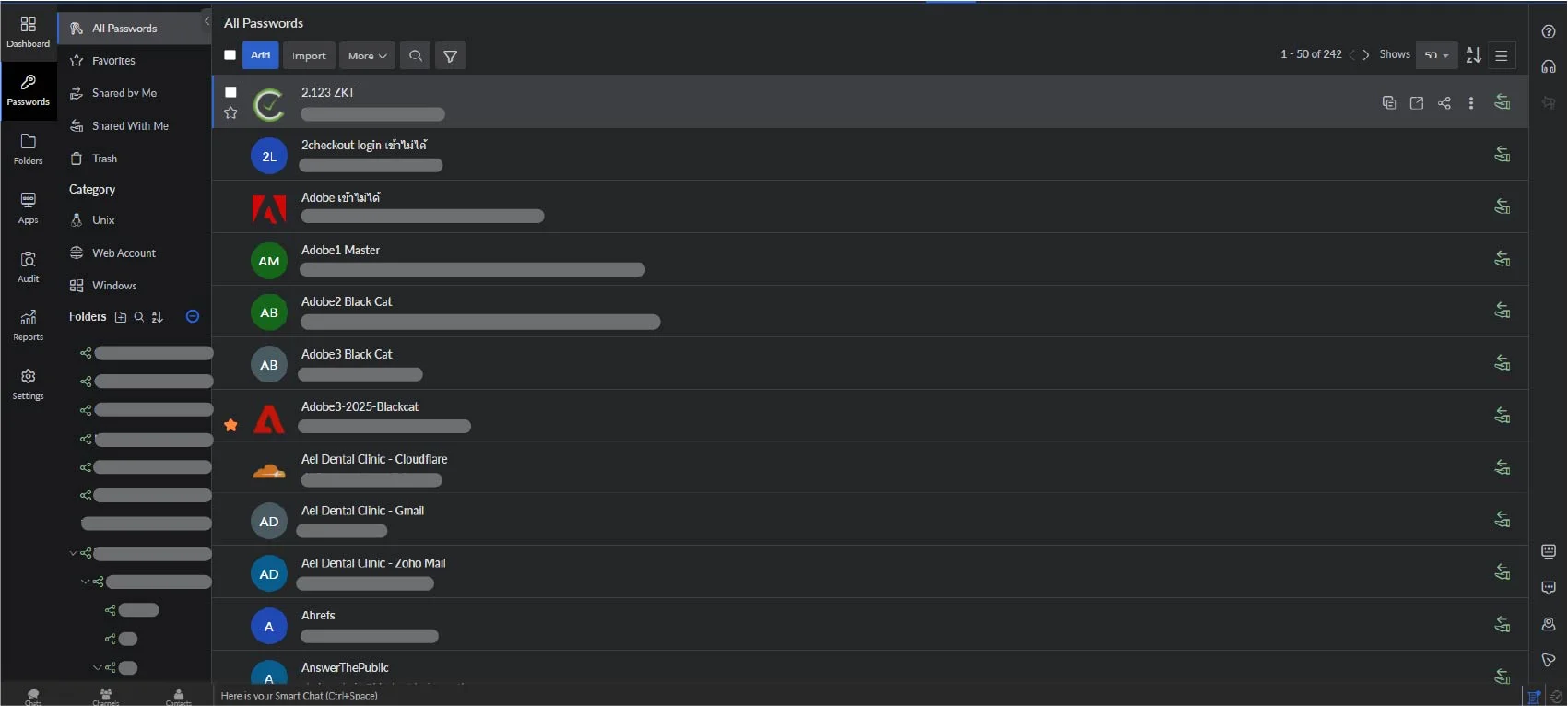
Task: Select Web Account category
Action: 124,253
